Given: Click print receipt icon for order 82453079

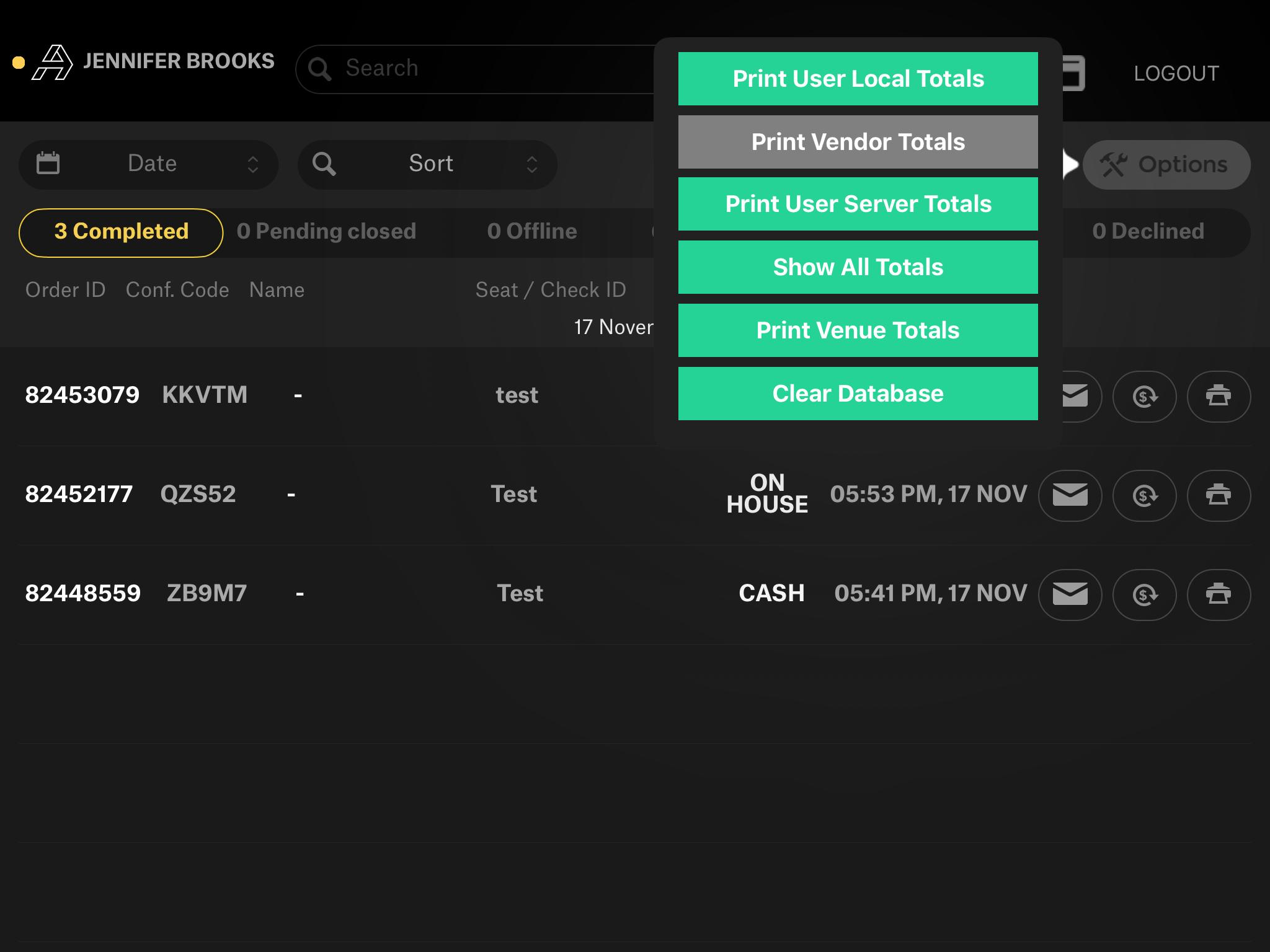Looking at the screenshot, I should click(1218, 396).
